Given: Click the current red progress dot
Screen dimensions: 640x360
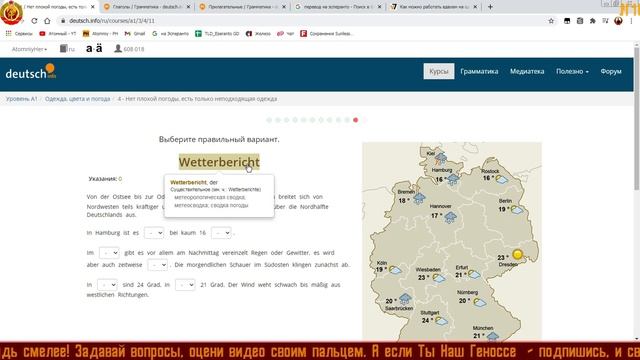Looking at the screenshot, I should tap(356, 120).
